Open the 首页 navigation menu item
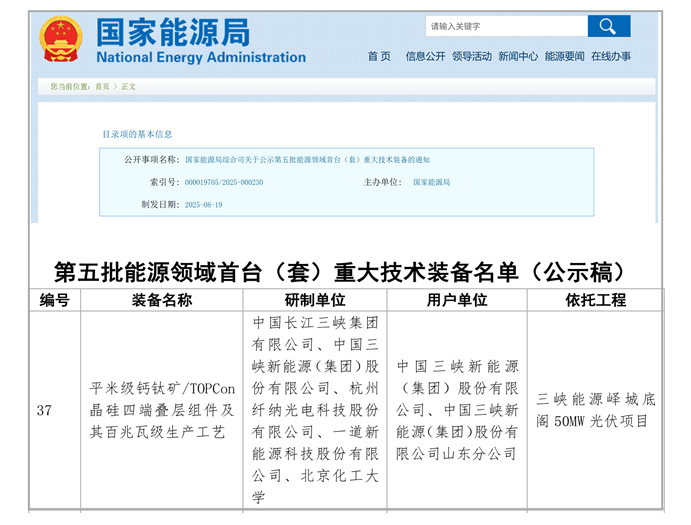This screenshot has height=525, width=691. 379,57
